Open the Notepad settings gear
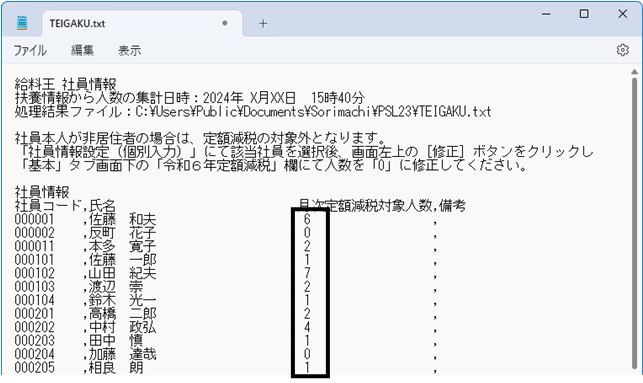This screenshot has width=643, height=383. (622, 50)
